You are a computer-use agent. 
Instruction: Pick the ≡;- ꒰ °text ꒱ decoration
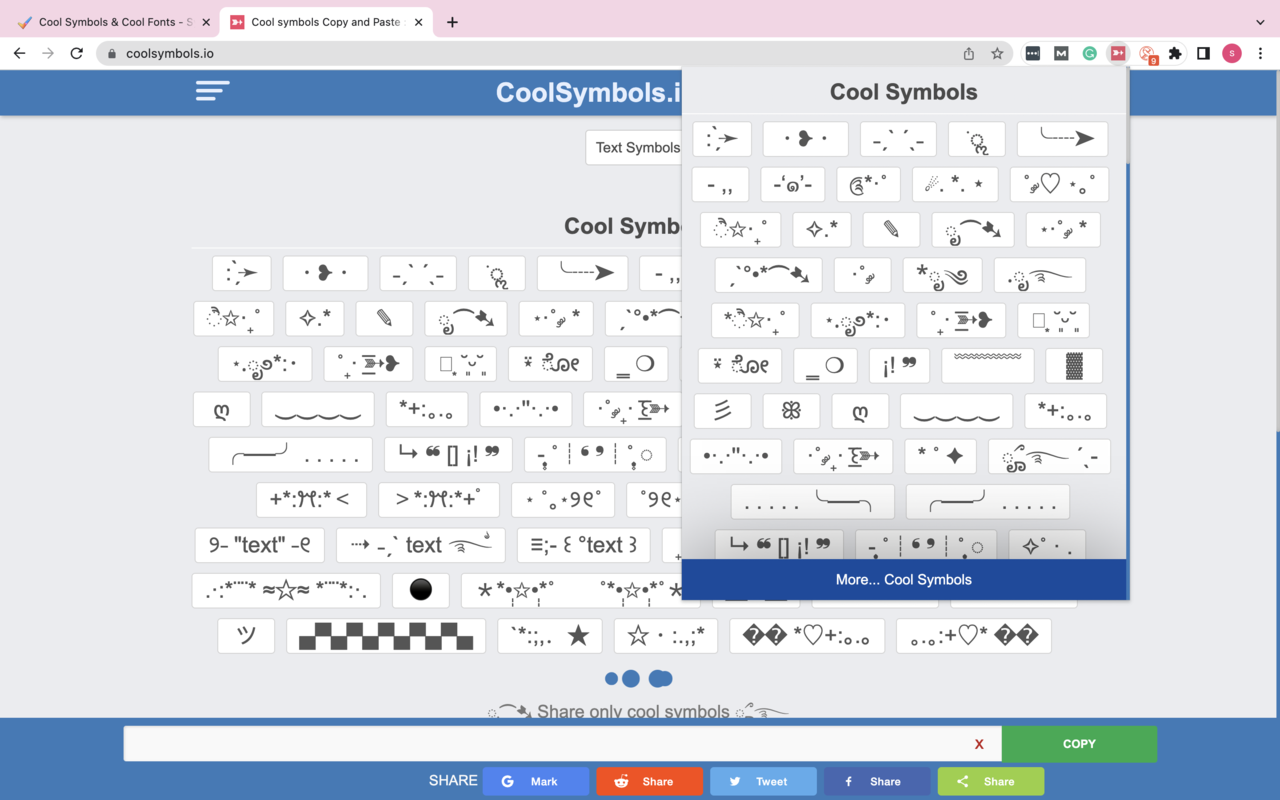[583, 545]
